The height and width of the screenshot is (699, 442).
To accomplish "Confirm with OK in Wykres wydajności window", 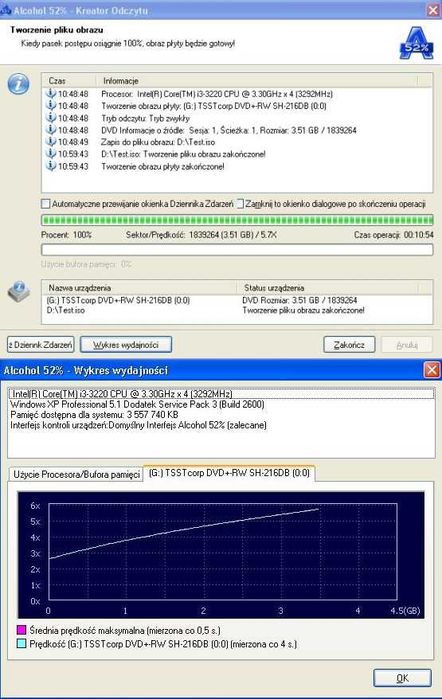I will 402,678.
